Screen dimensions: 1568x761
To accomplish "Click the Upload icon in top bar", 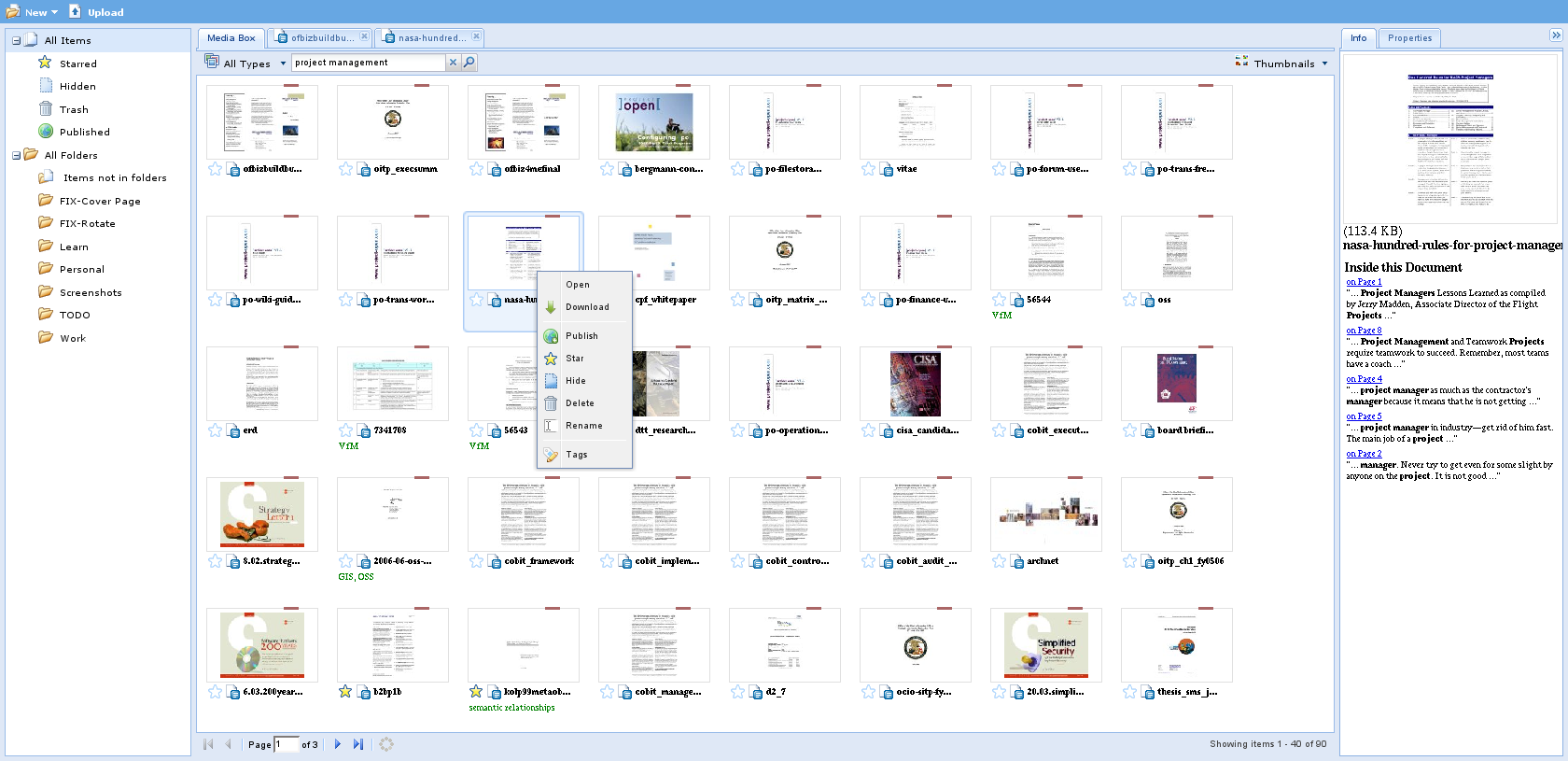I will coord(76,12).
